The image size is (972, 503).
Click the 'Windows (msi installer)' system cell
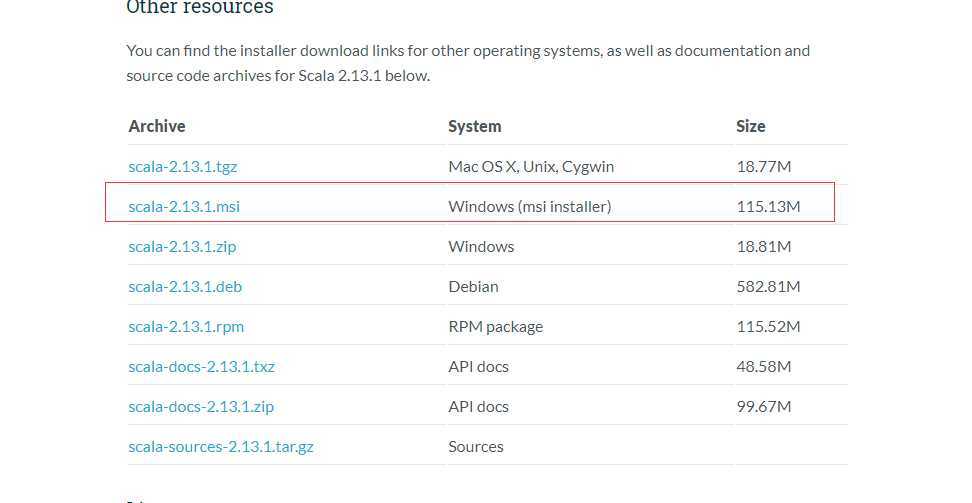click(x=530, y=207)
